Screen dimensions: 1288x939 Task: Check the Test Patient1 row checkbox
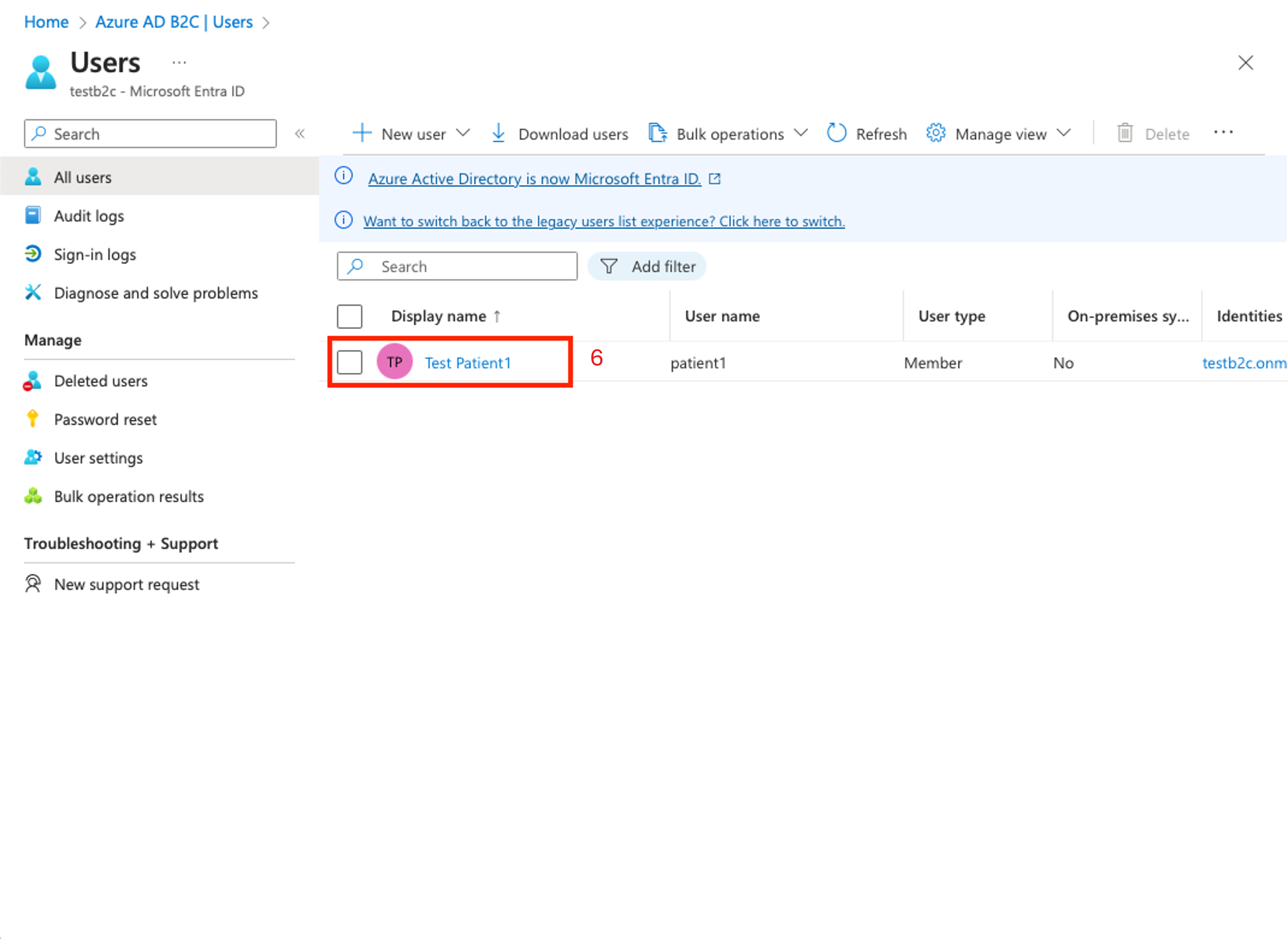click(x=349, y=362)
